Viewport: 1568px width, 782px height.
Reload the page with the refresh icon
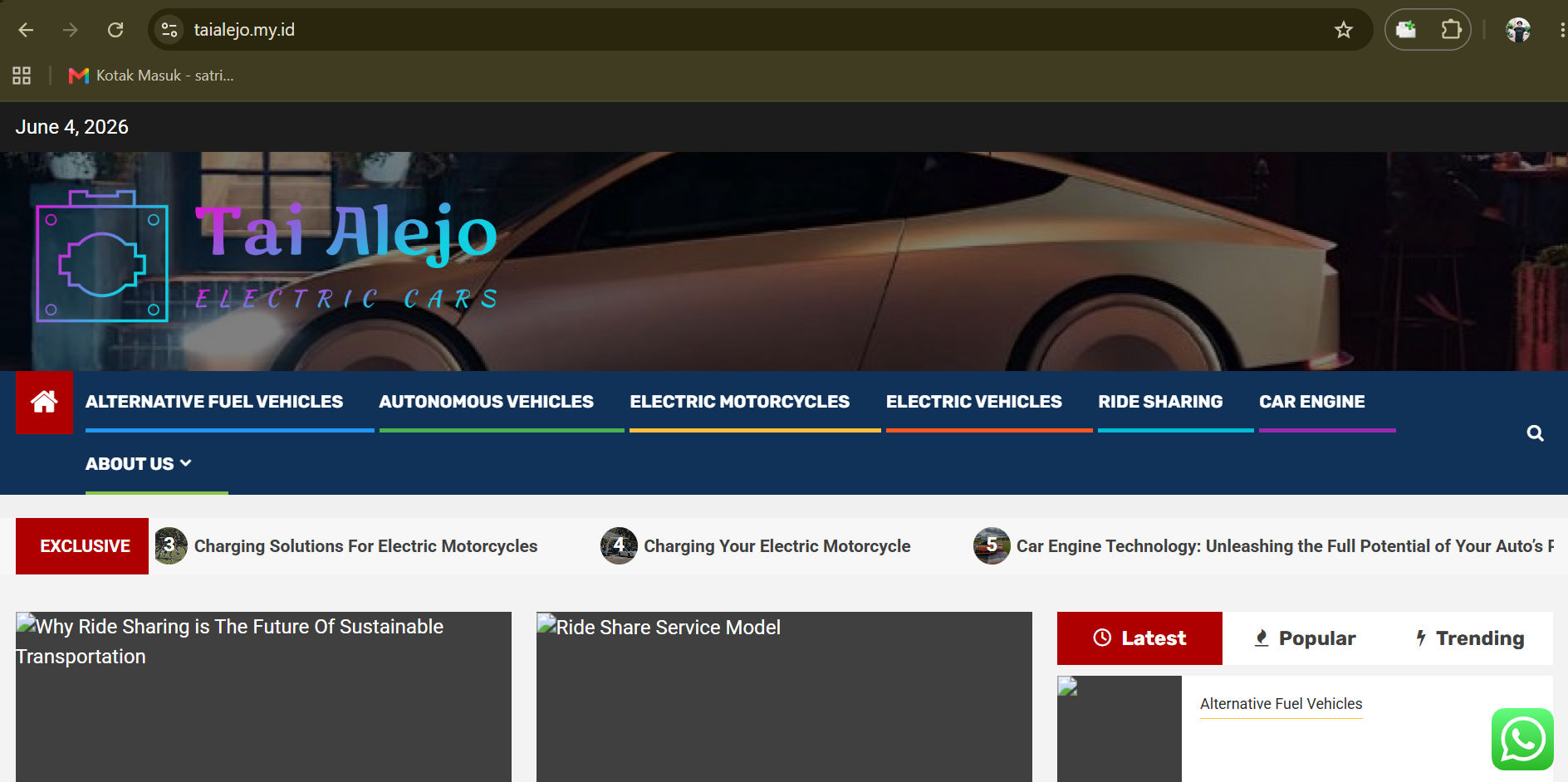[115, 30]
